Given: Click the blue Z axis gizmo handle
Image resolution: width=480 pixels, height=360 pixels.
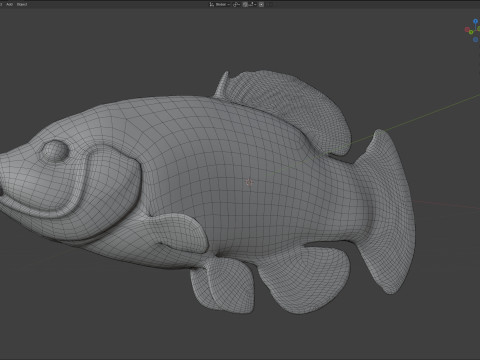Looking at the screenshot, I should coord(475,21).
